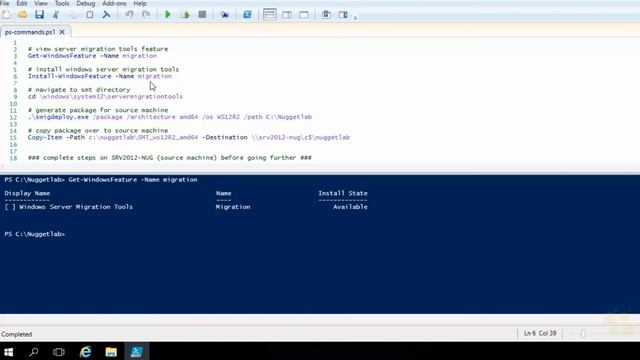This screenshot has height=360, width=640.
Task: Open the Tools menu
Action: coord(62,3)
